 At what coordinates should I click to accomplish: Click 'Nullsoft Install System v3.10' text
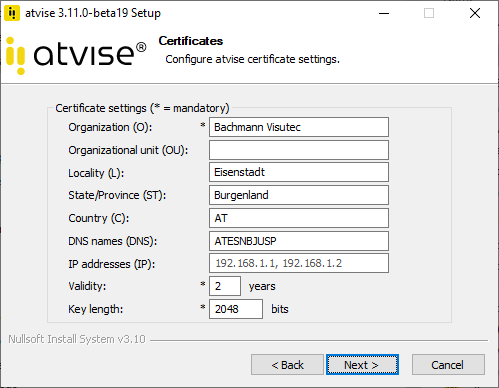[x=77, y=339]
